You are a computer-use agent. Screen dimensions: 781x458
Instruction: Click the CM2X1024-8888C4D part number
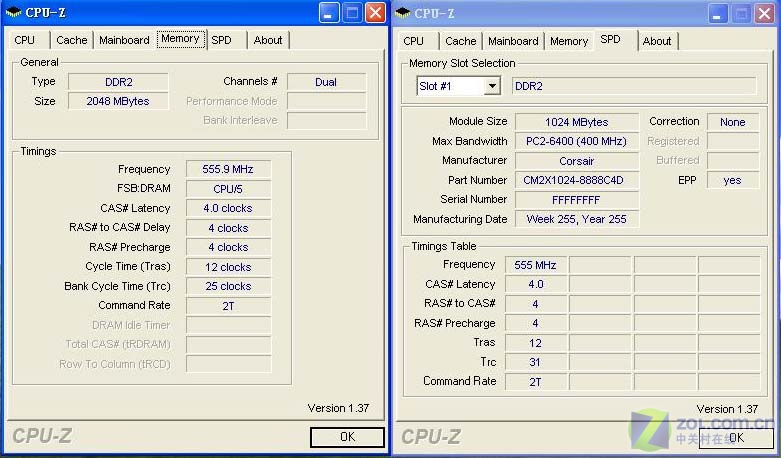(576, 180)
